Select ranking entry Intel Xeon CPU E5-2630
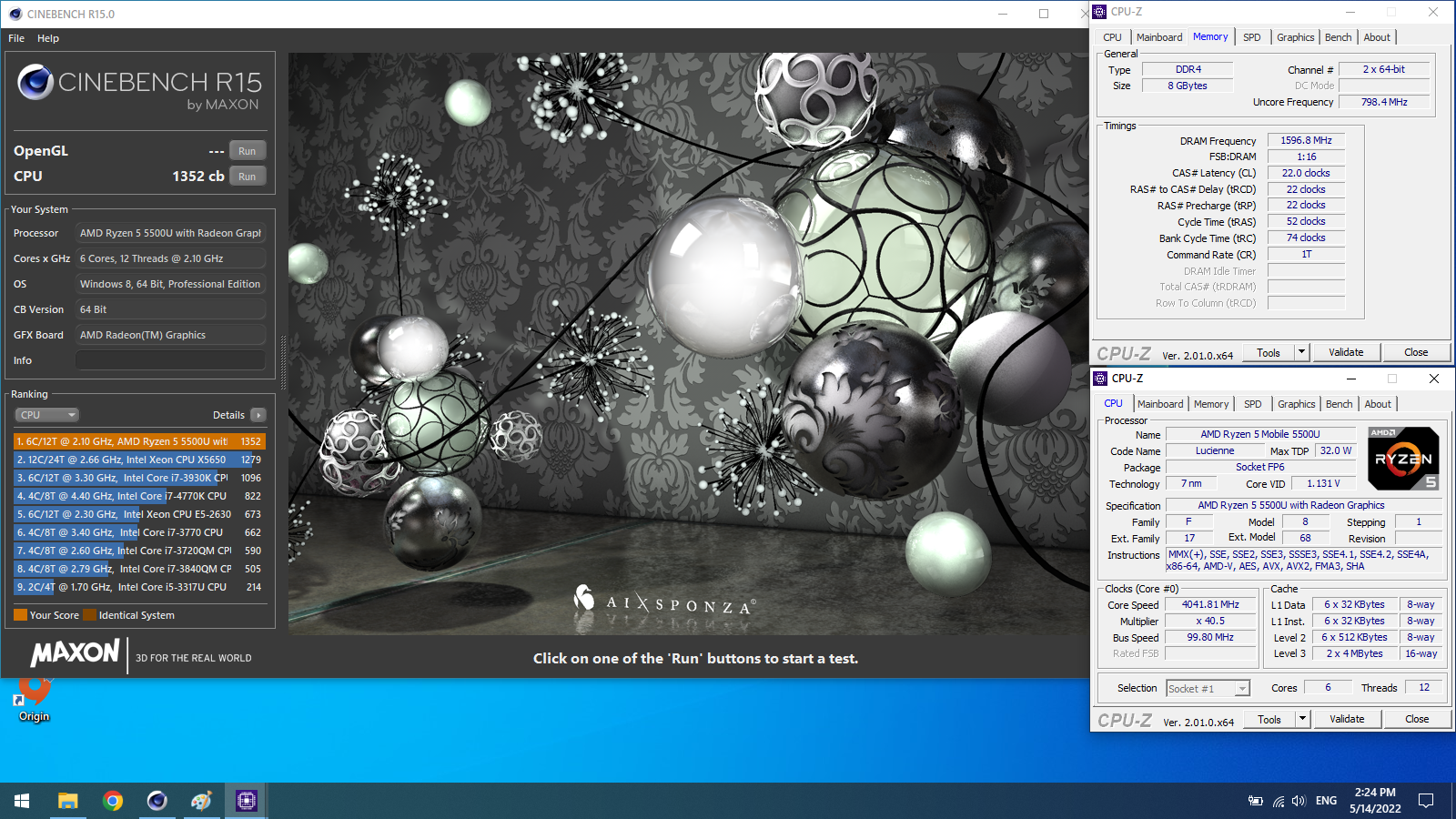 point(139,514)
